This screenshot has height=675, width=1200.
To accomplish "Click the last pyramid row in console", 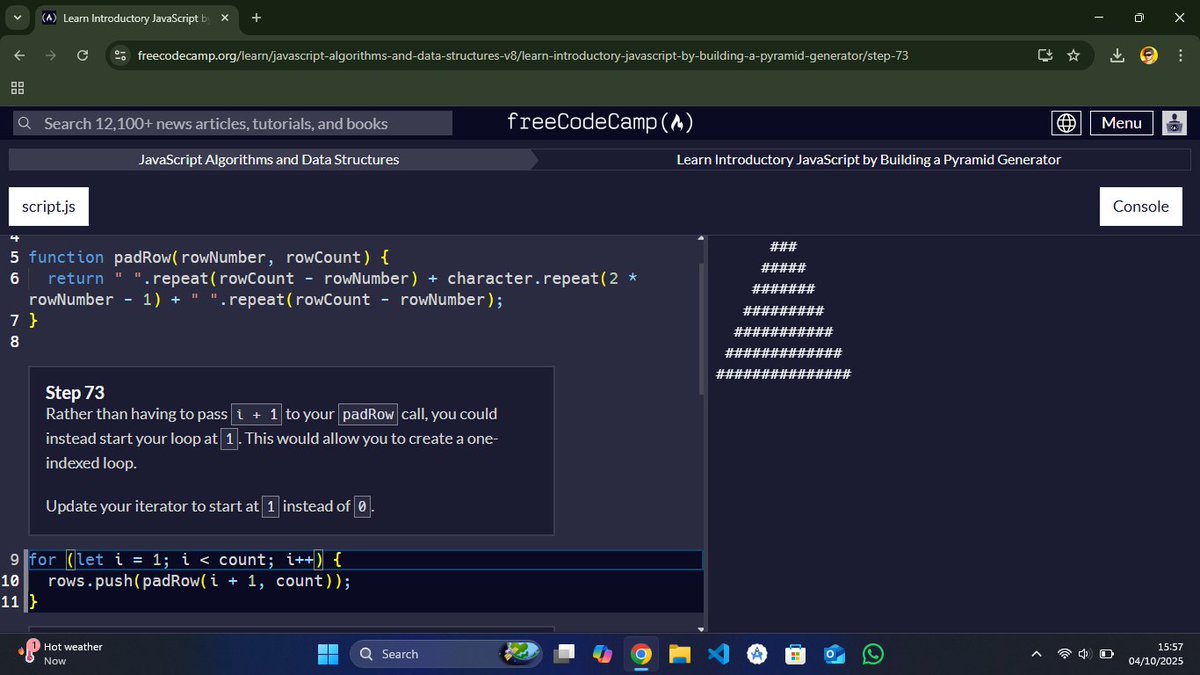I will (783, 374).
